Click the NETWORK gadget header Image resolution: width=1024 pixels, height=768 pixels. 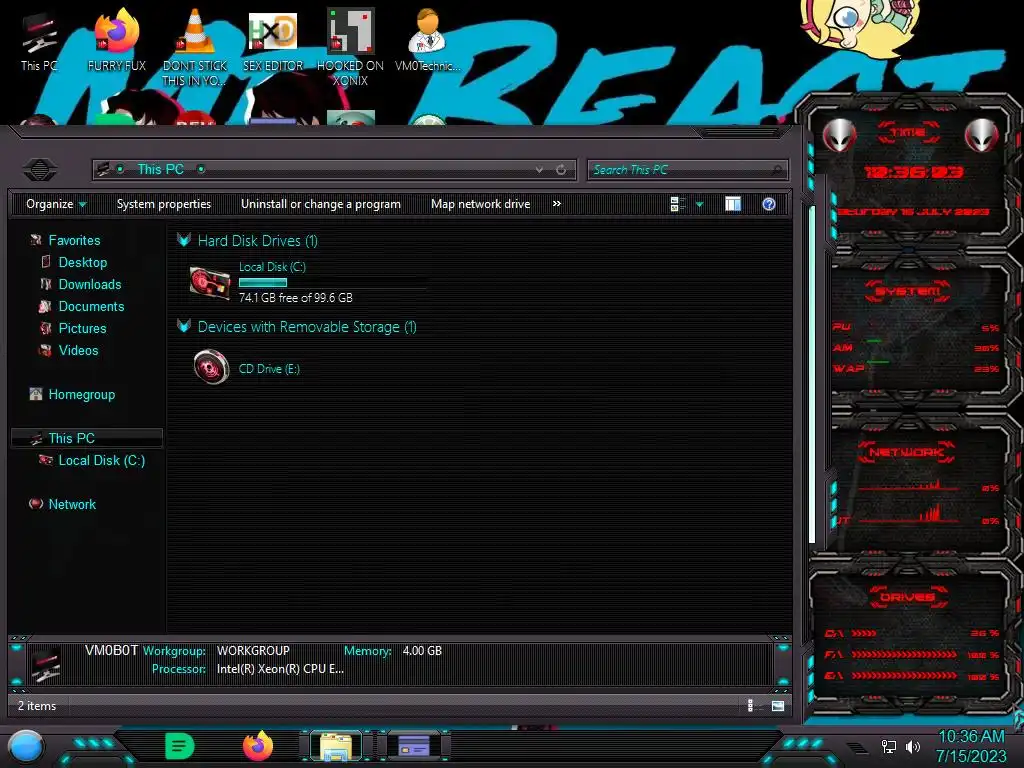906,452
